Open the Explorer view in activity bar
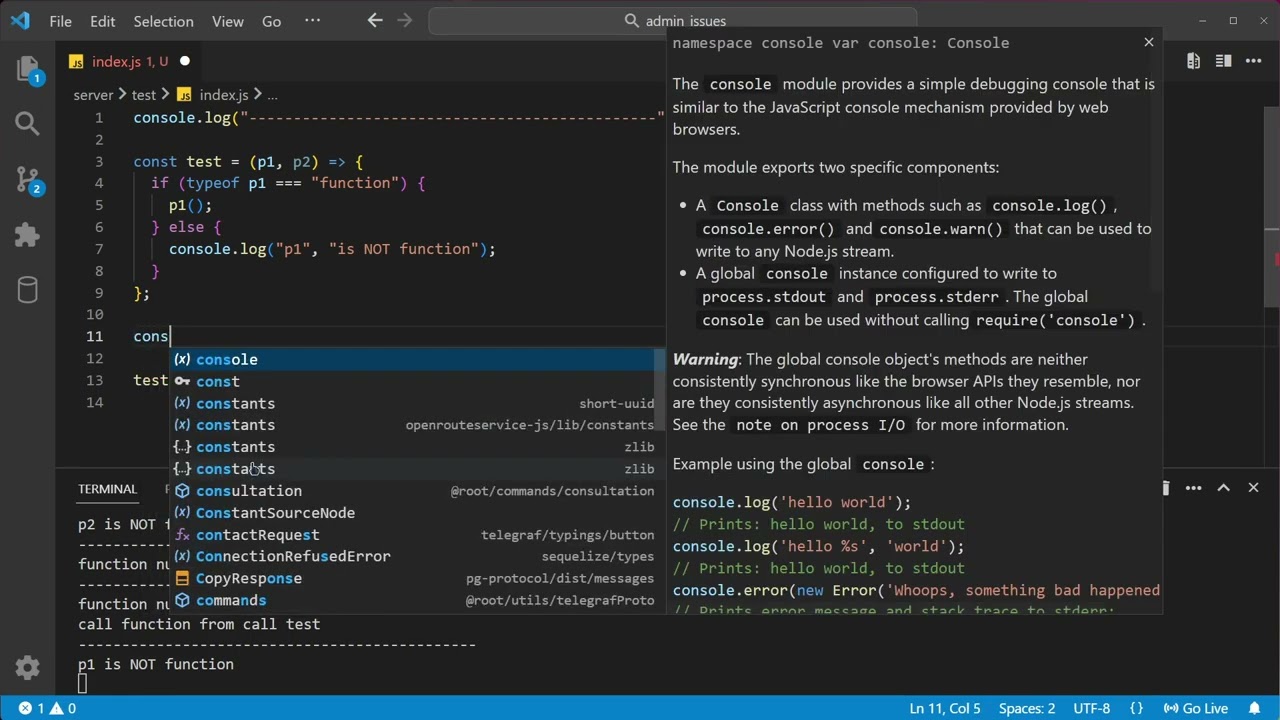 (x=28, y=69)
